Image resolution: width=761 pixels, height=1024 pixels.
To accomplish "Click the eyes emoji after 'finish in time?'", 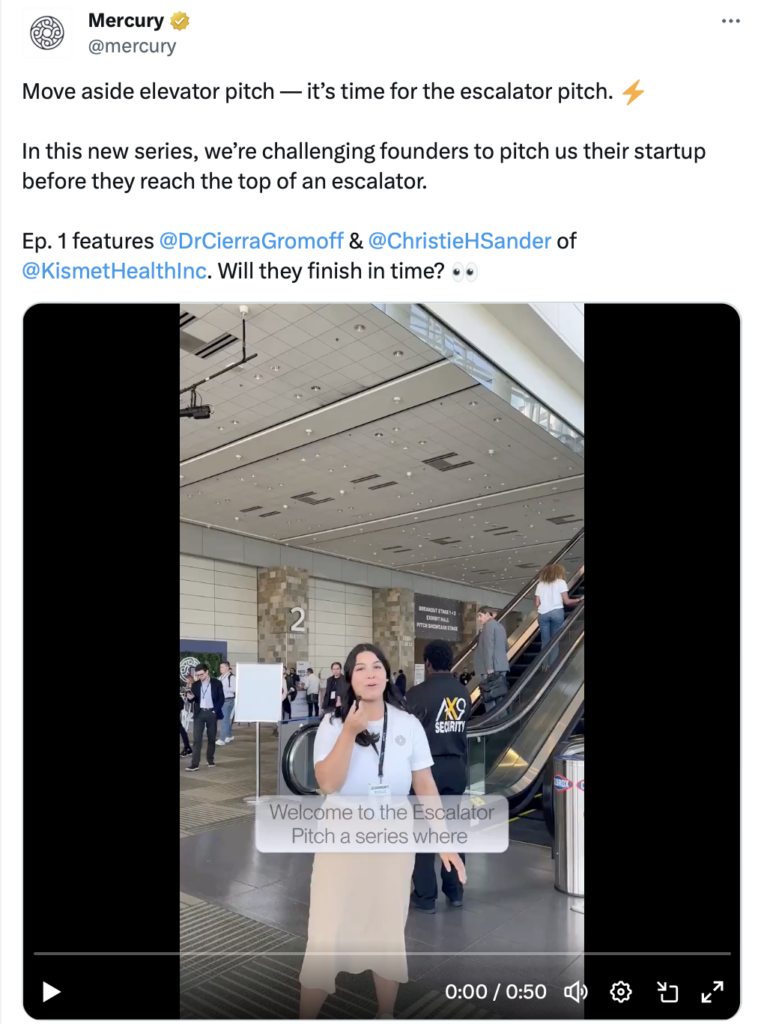I will click(x=464, y=271).
